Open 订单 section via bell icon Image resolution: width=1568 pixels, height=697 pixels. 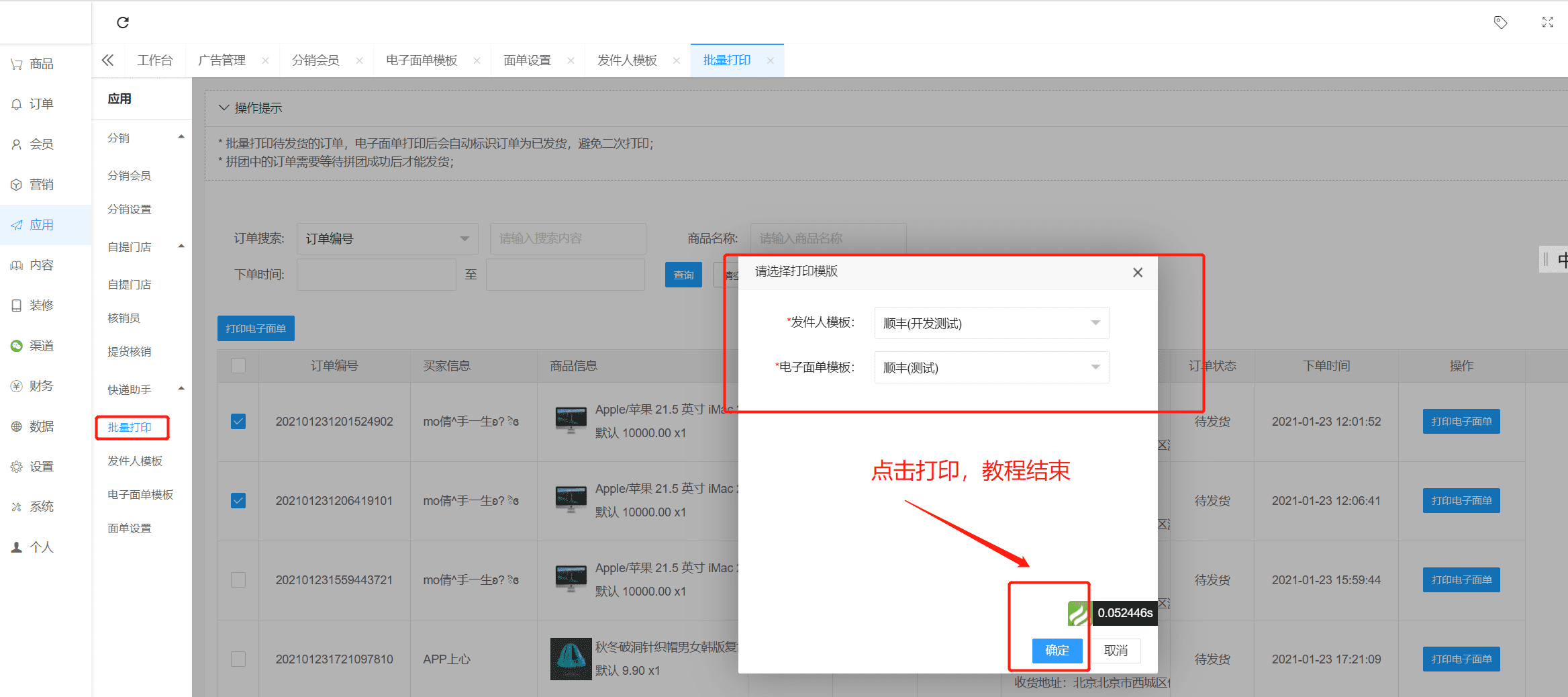[17, 105]
